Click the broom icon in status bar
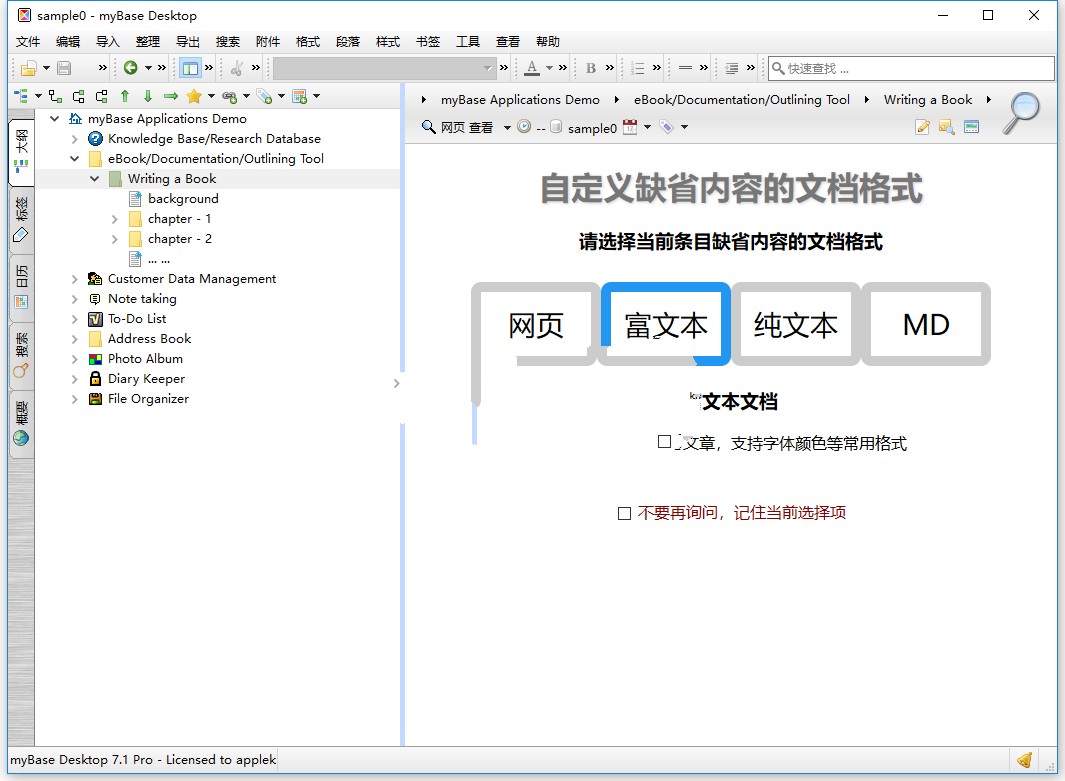 1024,760
